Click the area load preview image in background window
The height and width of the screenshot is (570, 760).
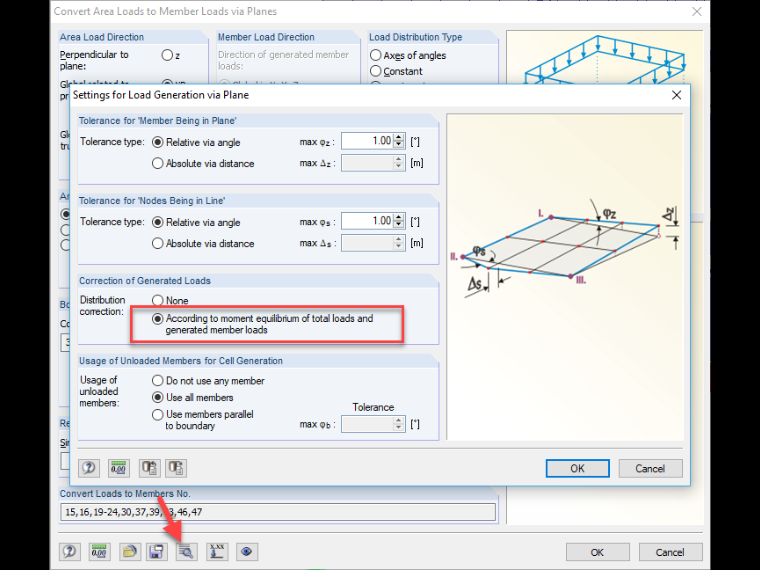click(x=605, y=57)
